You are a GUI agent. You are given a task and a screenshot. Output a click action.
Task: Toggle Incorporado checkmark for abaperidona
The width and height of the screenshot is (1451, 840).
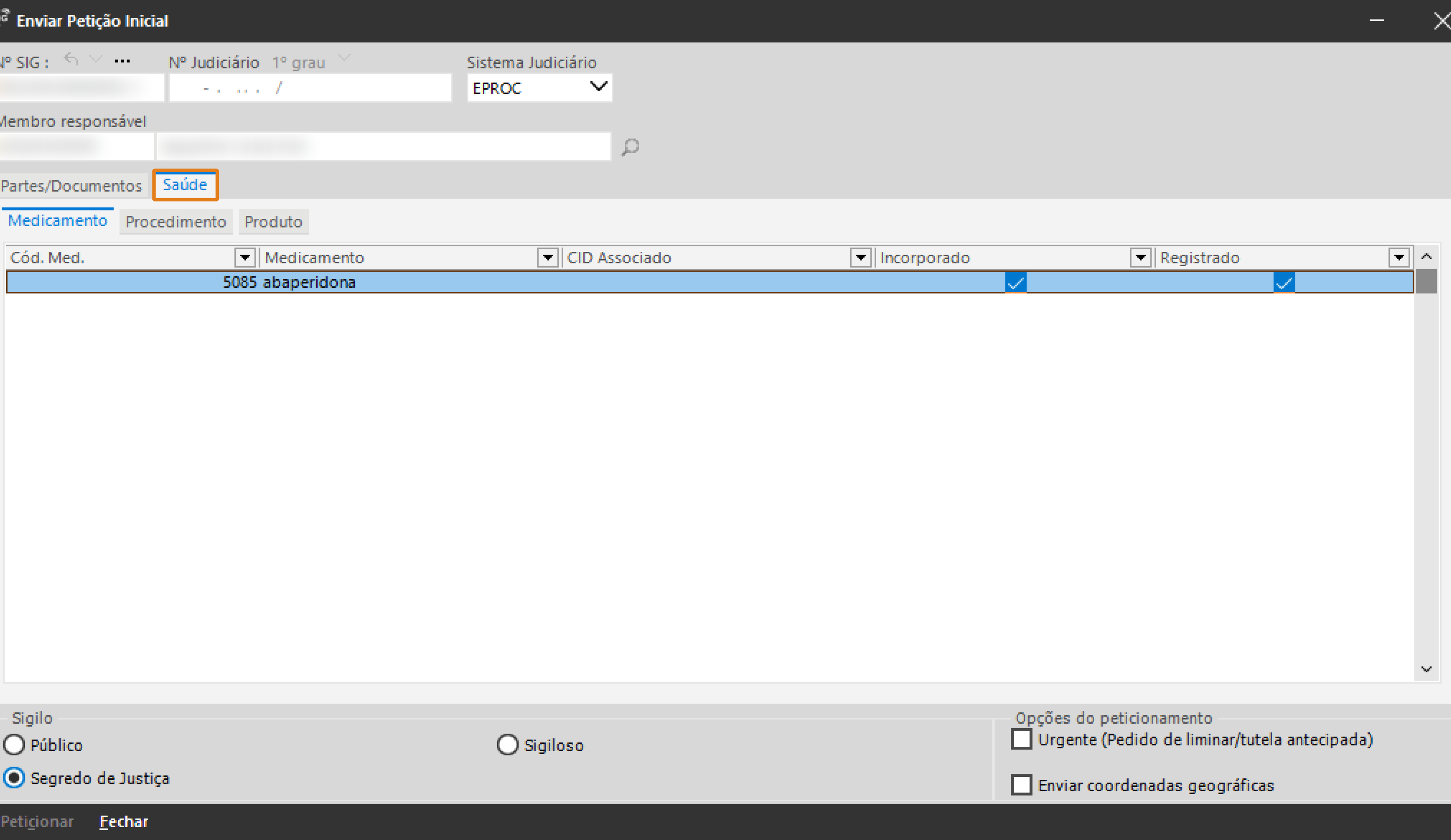1015,283
